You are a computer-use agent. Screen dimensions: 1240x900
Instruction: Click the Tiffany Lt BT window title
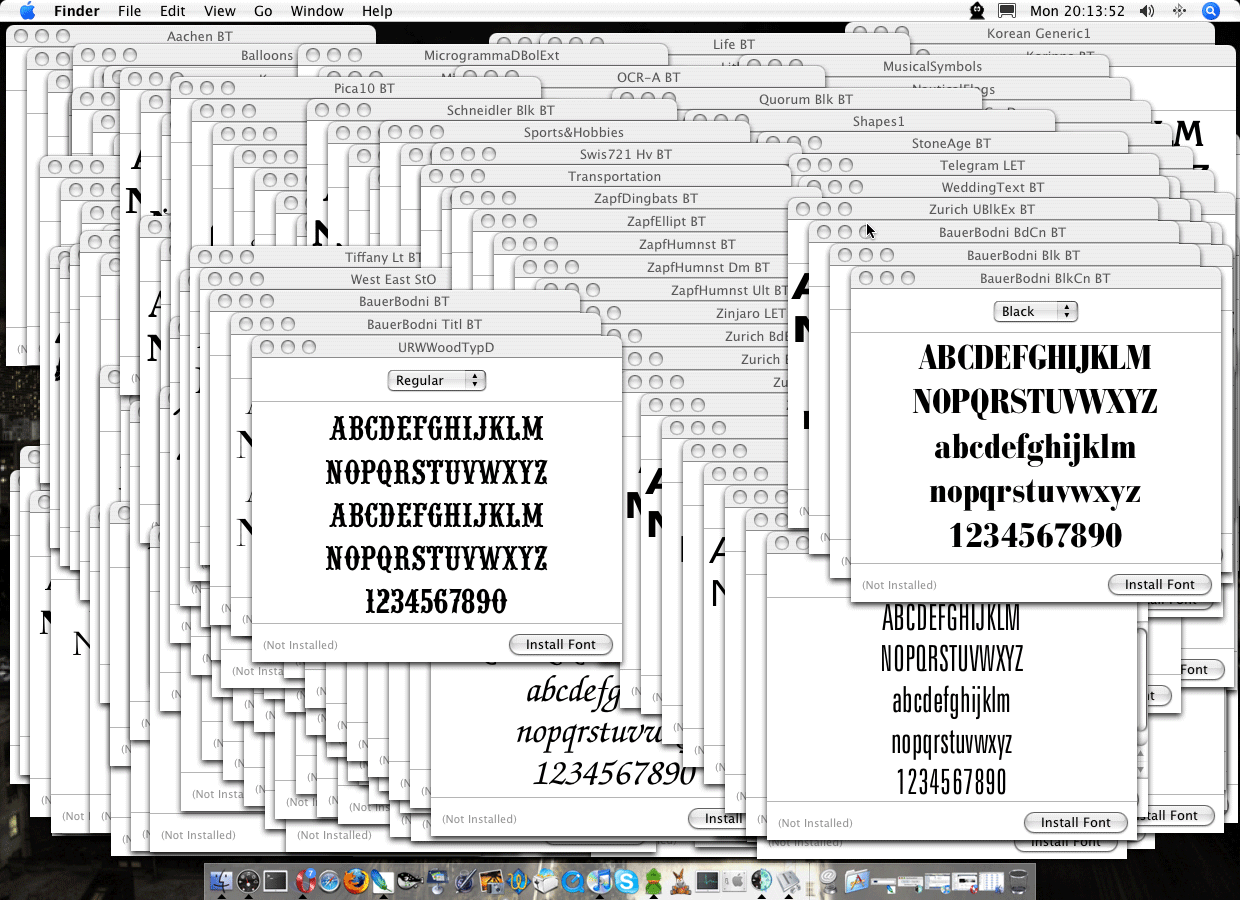pos(384,257)
